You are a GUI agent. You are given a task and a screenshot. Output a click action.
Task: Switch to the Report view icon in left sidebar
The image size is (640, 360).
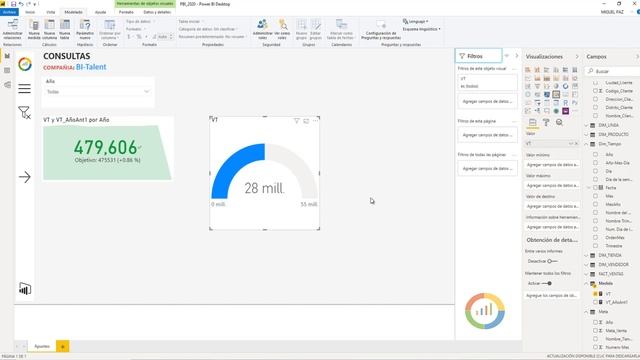click(7, 56)
